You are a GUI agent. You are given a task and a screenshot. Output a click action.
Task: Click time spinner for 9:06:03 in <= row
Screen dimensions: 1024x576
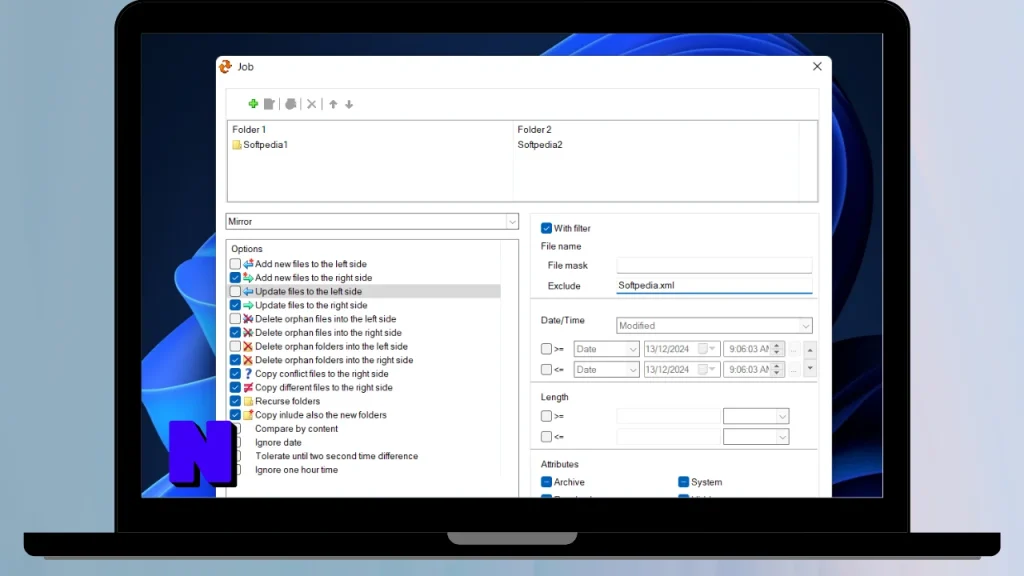[777, 370]
